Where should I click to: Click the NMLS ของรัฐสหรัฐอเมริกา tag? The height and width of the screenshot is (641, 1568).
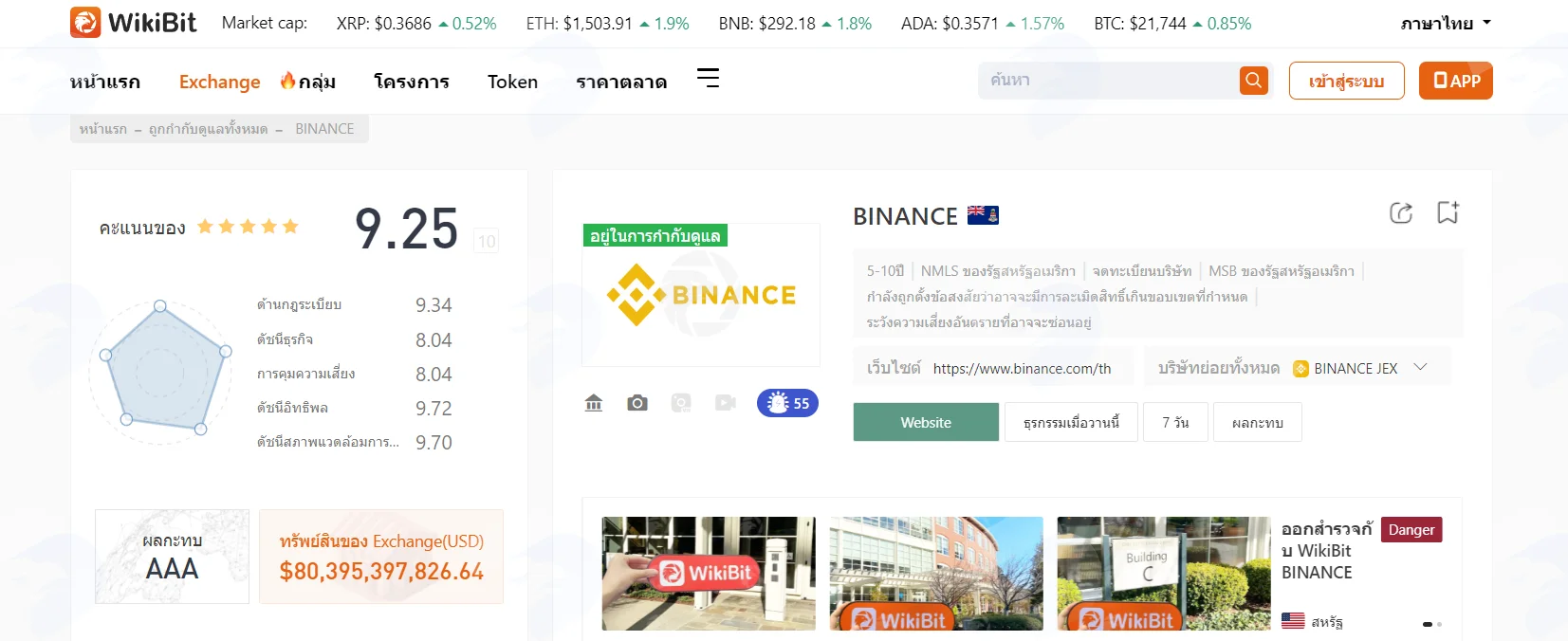pyautogui.click(x=998, y=271)
